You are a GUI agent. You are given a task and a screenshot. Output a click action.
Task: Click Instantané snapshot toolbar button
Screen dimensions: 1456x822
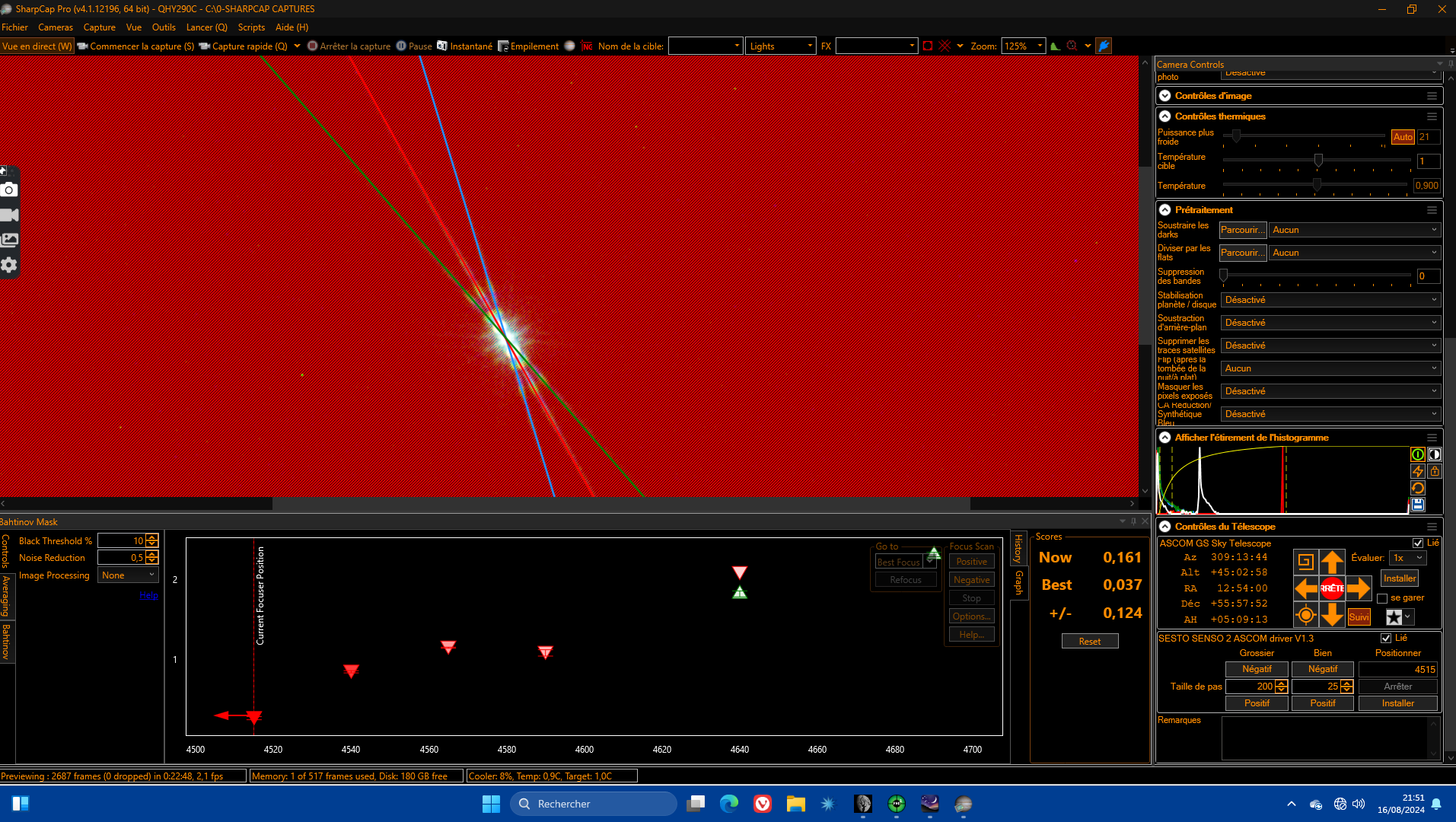coord(464,46)
